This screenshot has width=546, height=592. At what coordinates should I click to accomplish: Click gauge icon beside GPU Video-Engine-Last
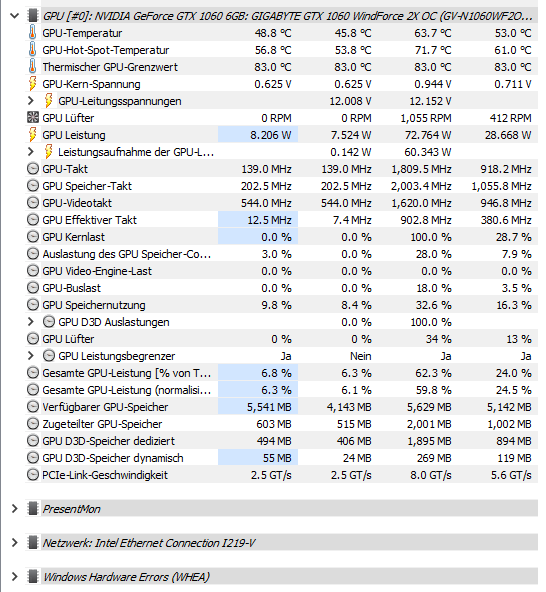coord(33,271)
